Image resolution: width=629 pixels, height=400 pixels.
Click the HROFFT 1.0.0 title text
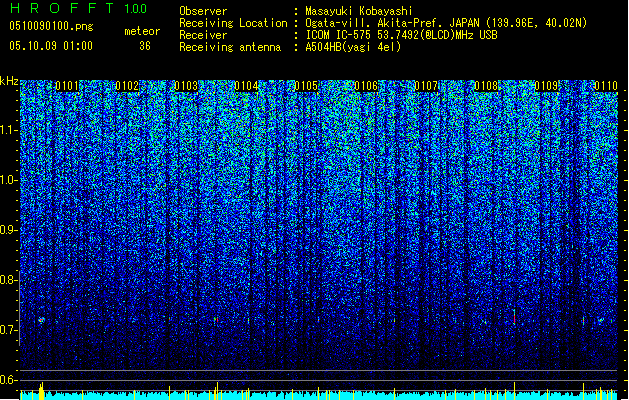click(79, 8)
